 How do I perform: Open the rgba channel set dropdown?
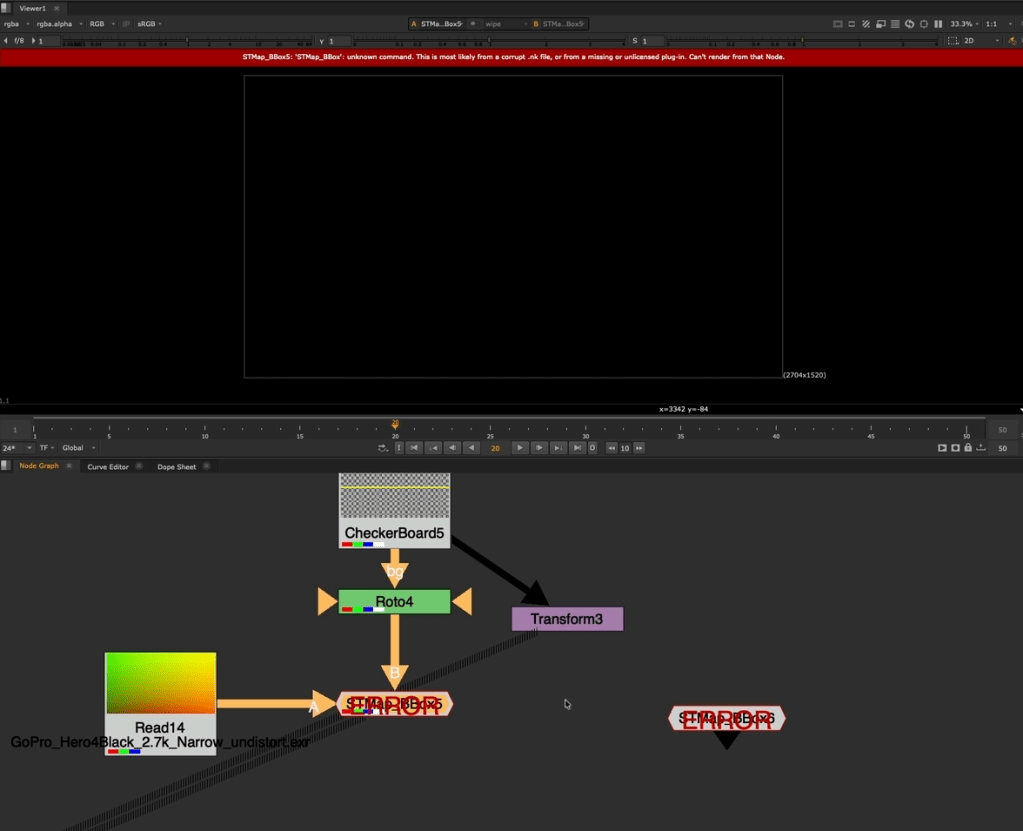click(x=16, y=24)
